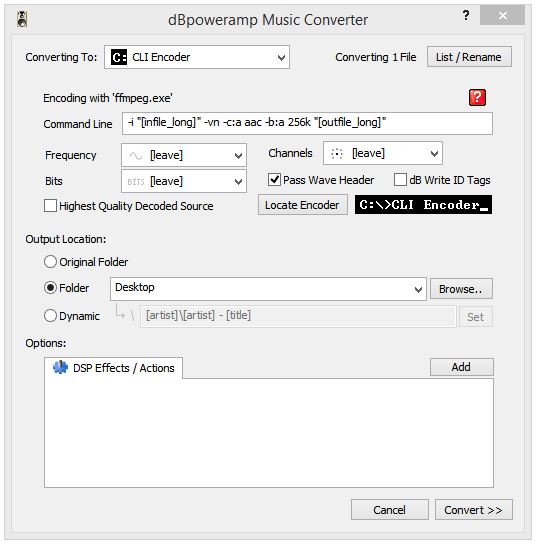Click the disabled Set button

tap(476, 317)
